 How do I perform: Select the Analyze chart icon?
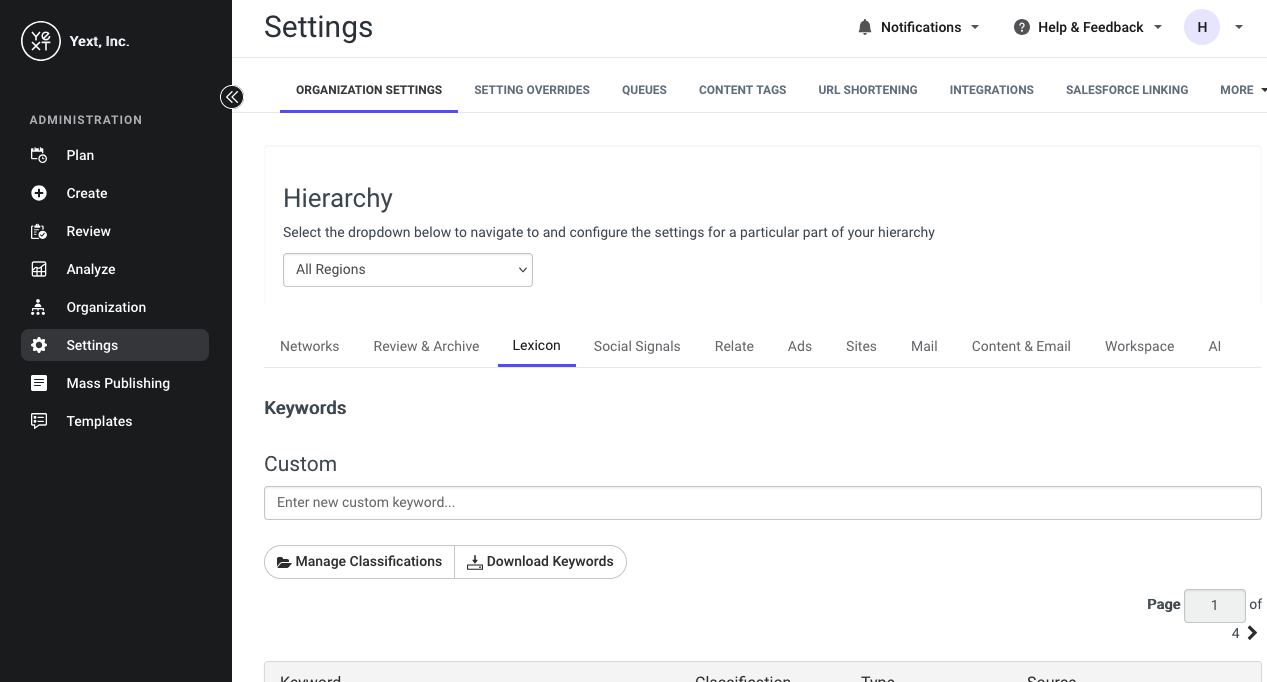pyautogui.click(x=39, y=269)
